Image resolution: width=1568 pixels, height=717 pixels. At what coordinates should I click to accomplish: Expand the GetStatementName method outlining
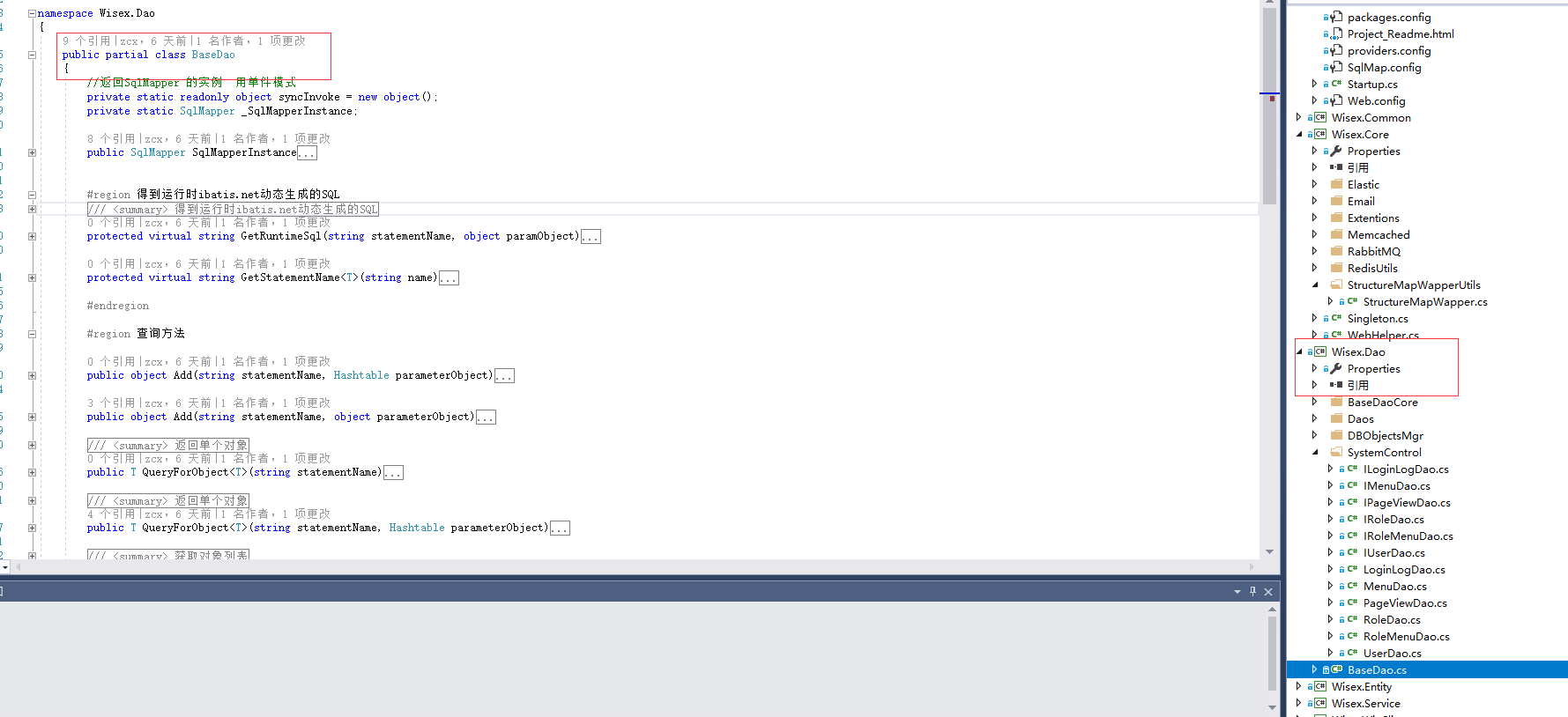pyautogui.click(x=32, y=277)
